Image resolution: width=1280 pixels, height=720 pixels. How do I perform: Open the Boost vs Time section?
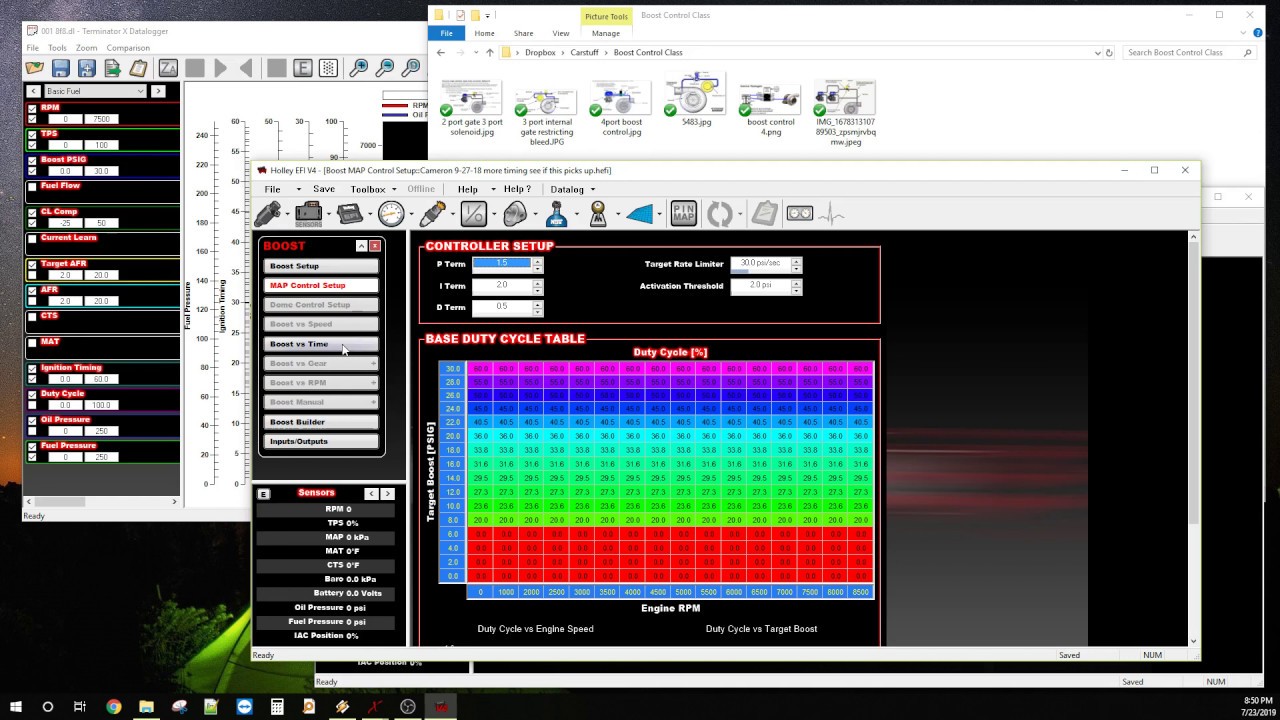[321, 344]
